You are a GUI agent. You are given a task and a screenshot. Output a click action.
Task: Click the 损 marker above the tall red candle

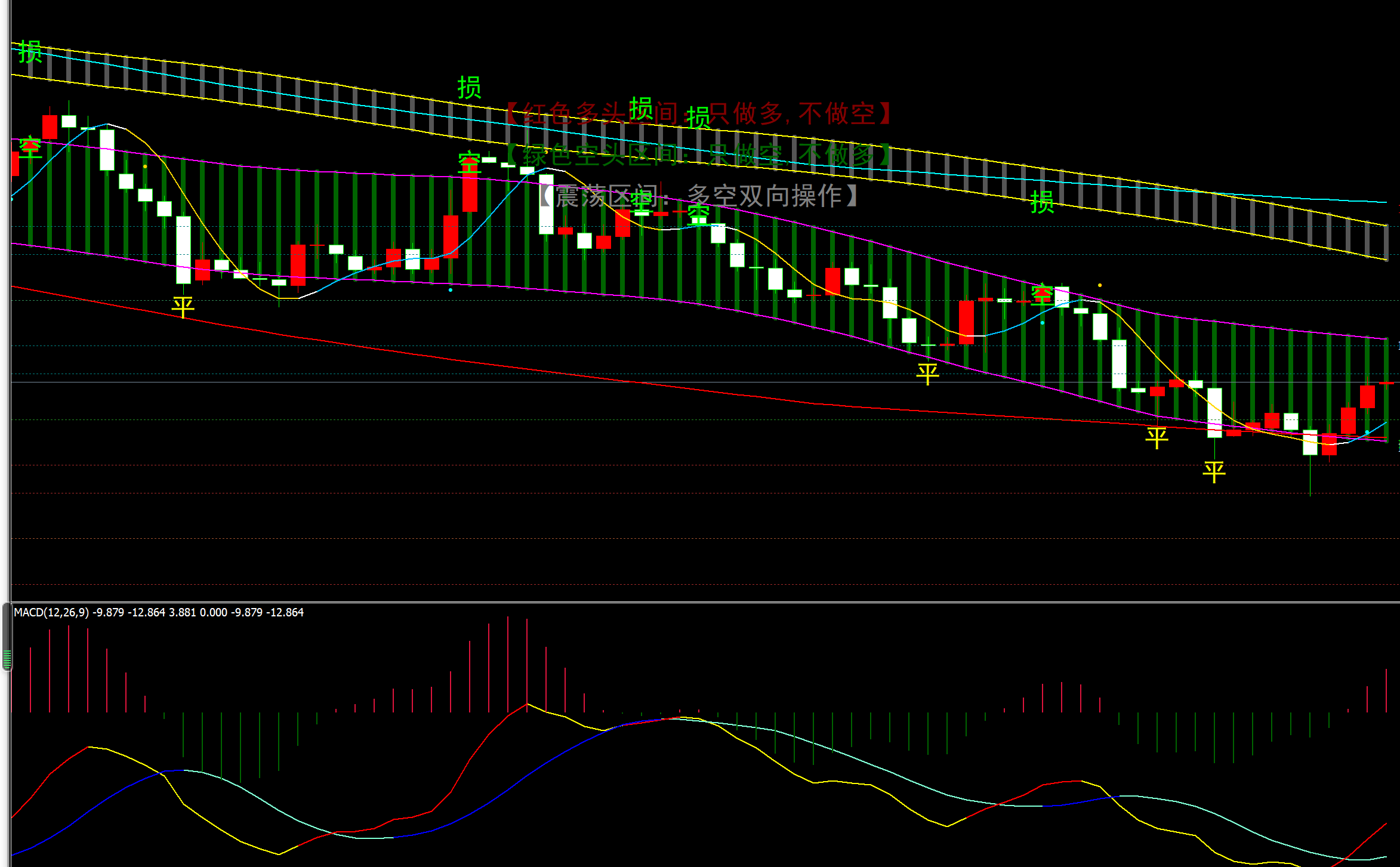[469, 88]
